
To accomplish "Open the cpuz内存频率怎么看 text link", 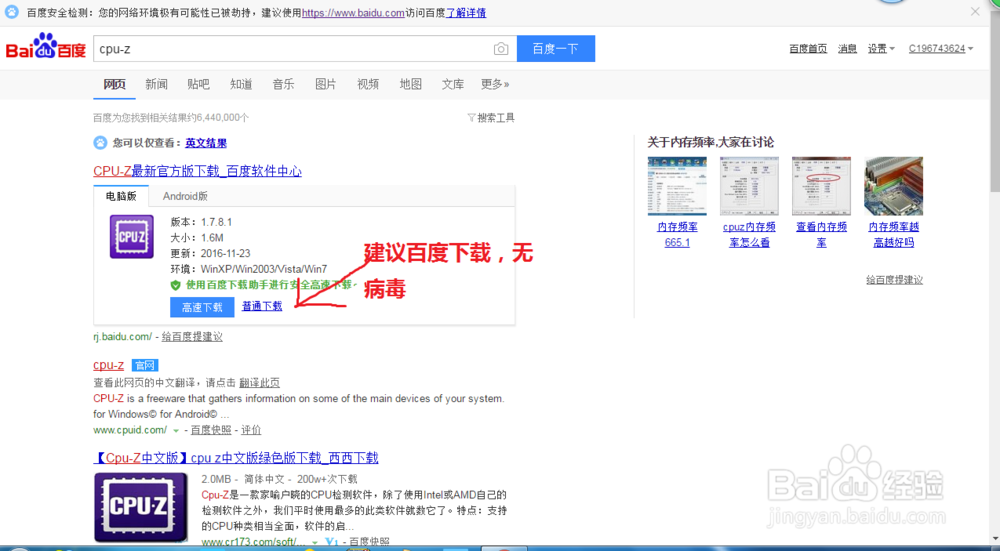I will [749, 235].
